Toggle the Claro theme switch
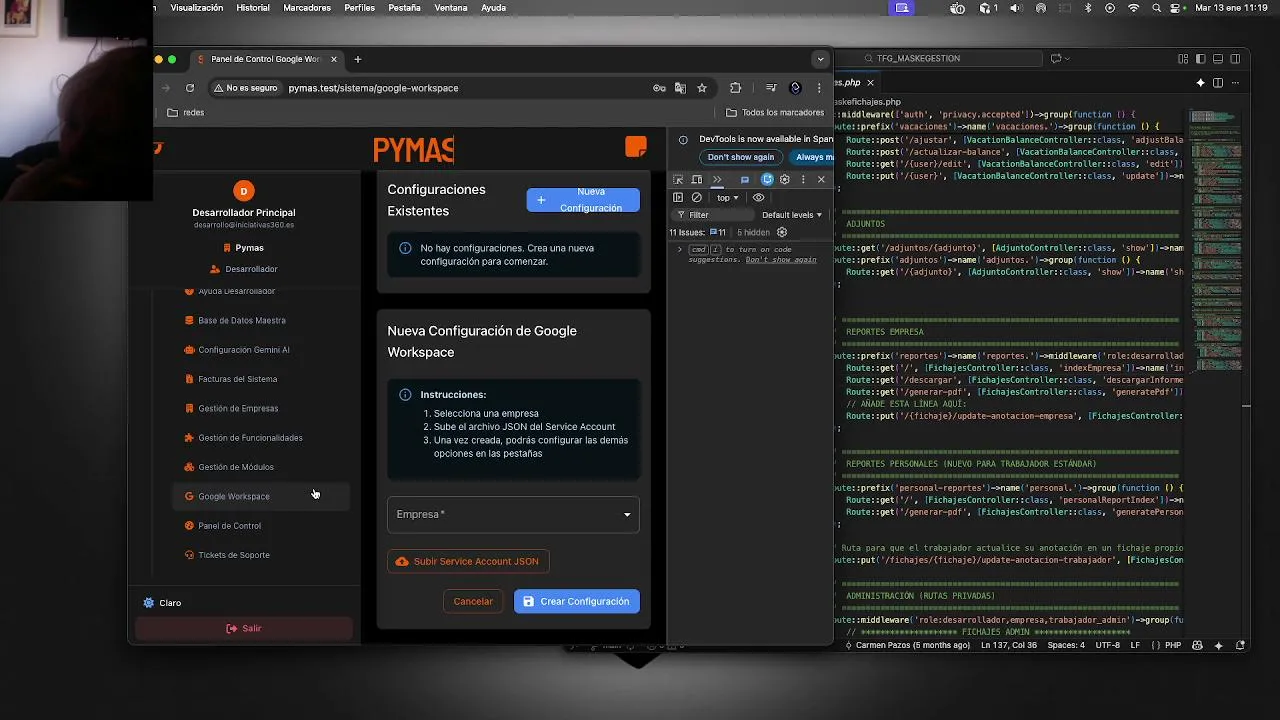This screenshot has height=720, width=1280. [162, 603]
